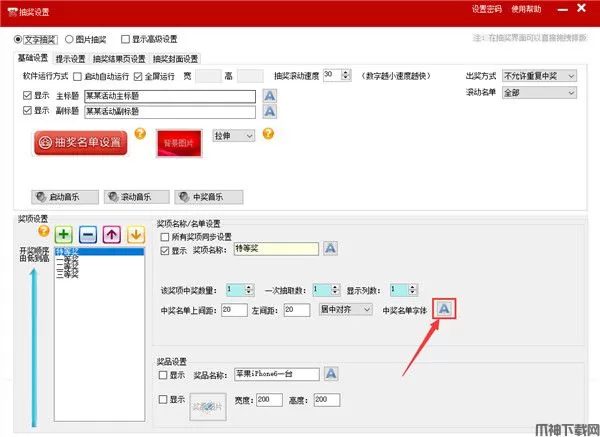The height and width of the screenshot is (437, 600).
Task: Click the 宽度 input field under 奖品设置
Action: point(269,400)
